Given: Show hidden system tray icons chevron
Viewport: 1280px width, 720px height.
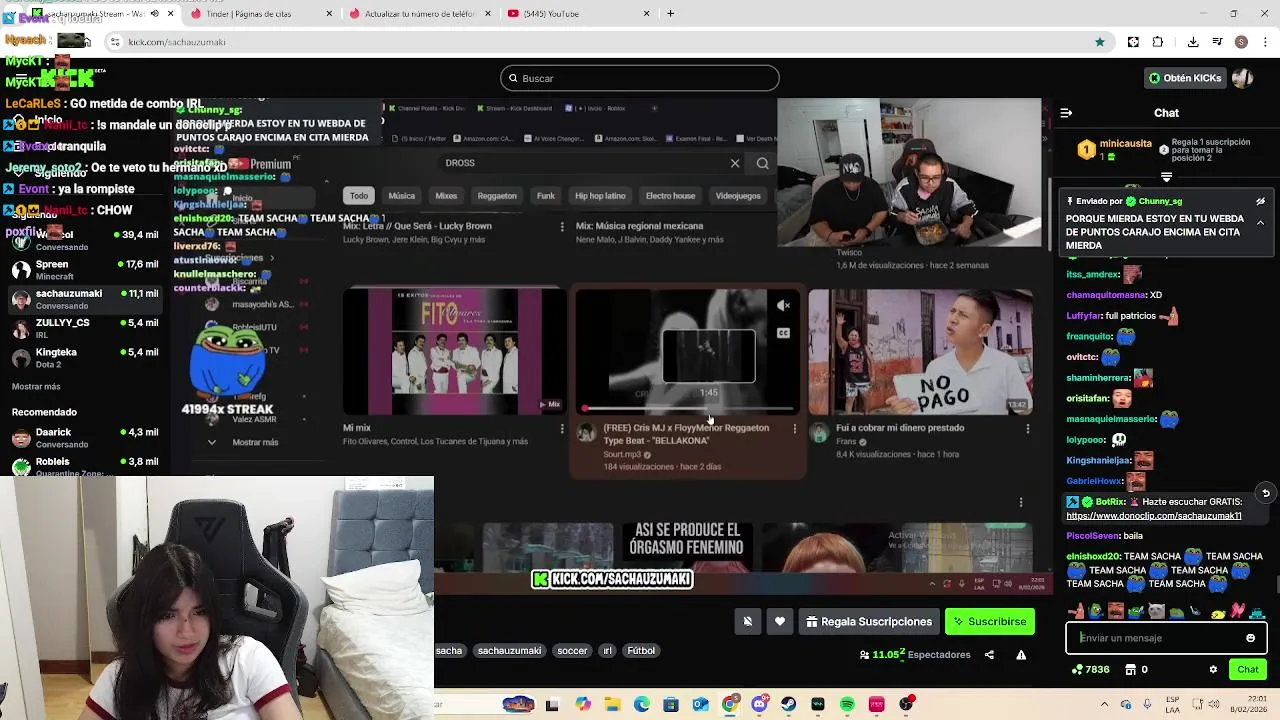Looking at the screenshot, I should coord(1103,704).
